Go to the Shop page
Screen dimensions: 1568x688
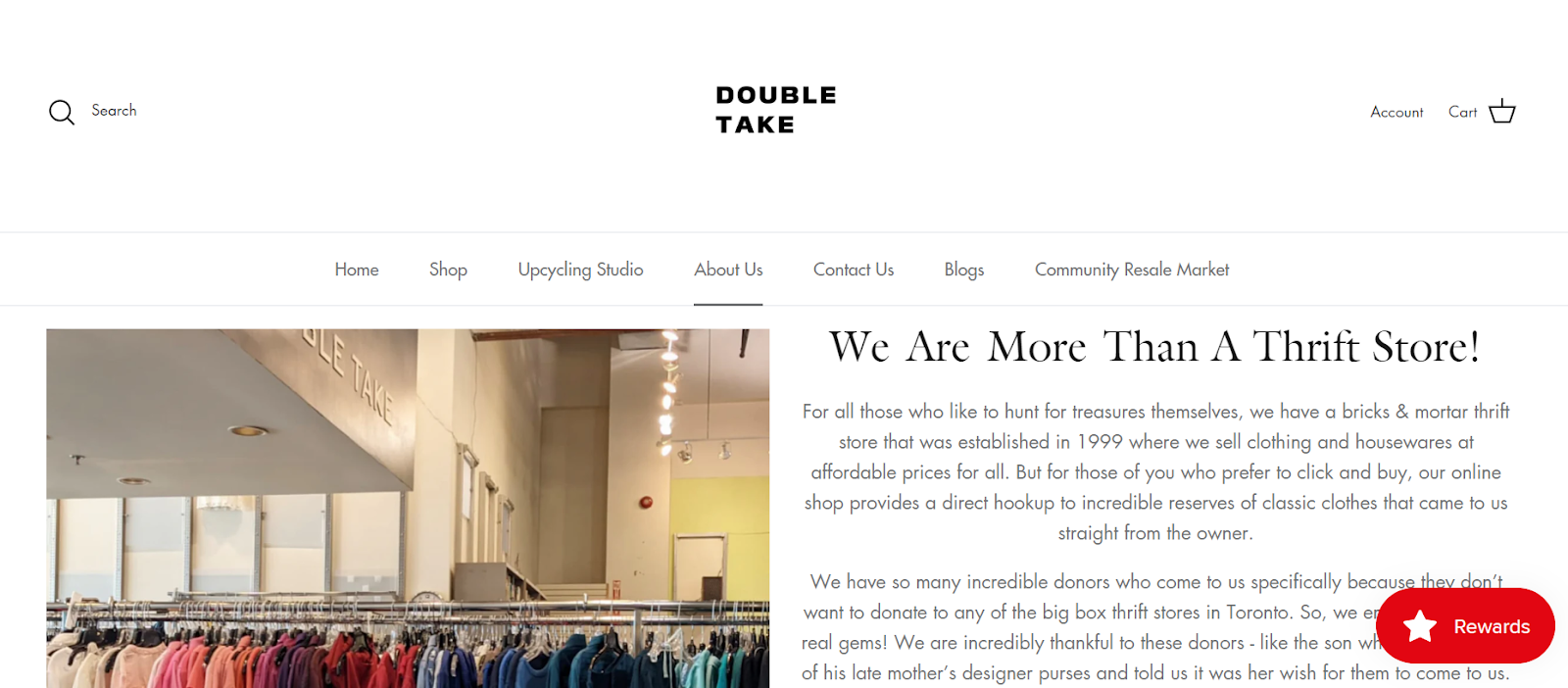coord(448,270)
